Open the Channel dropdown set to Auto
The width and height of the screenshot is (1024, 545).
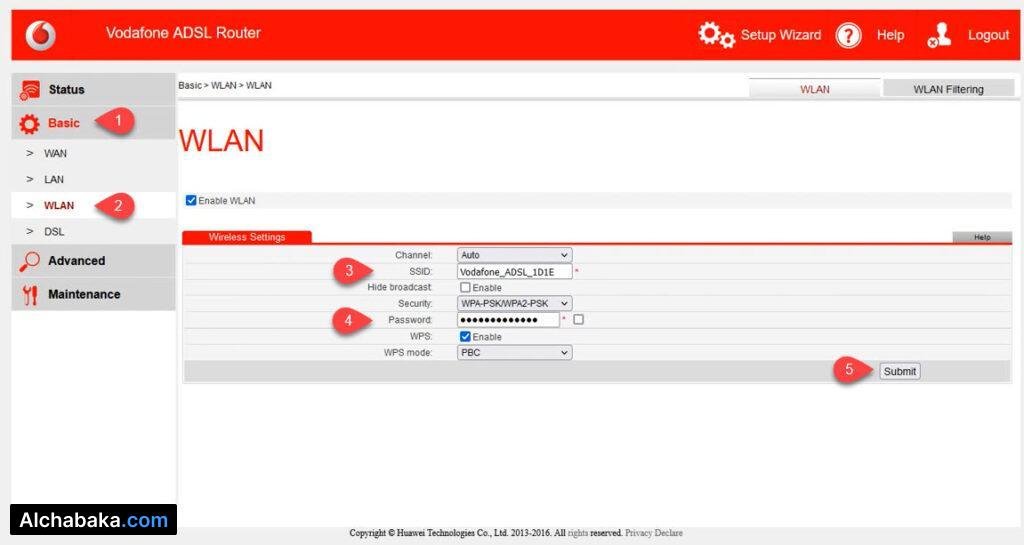pyautogui.click(x=514, y=255)
